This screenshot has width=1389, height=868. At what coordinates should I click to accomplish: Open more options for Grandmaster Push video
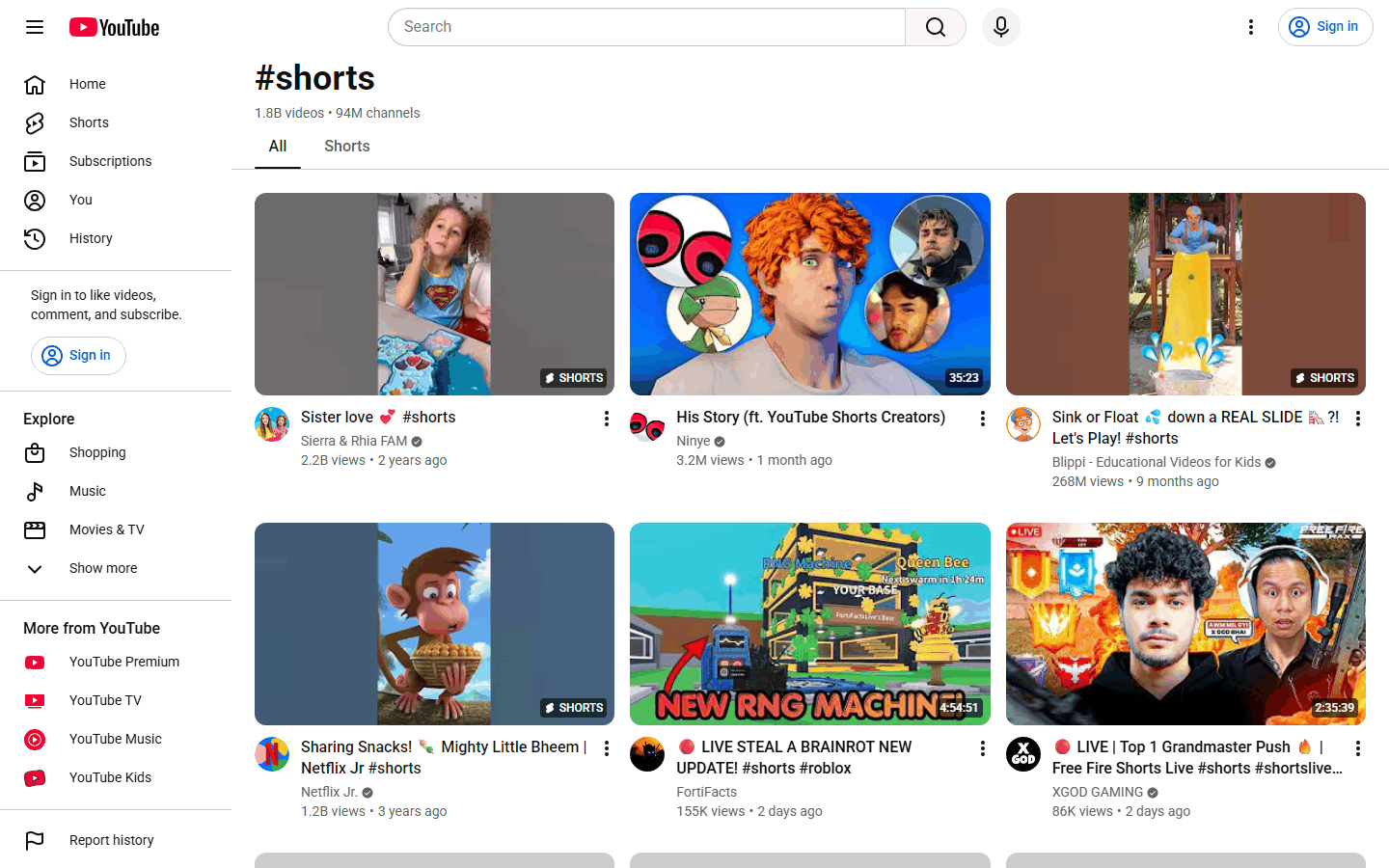(1358, 748)
